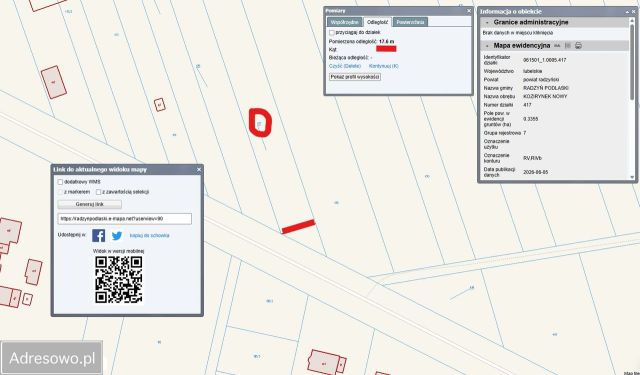640x375 pixels.
Task: Click scroll-up arrow in Informacja o obiekcie panel
Action: click(x=632, y=20)
